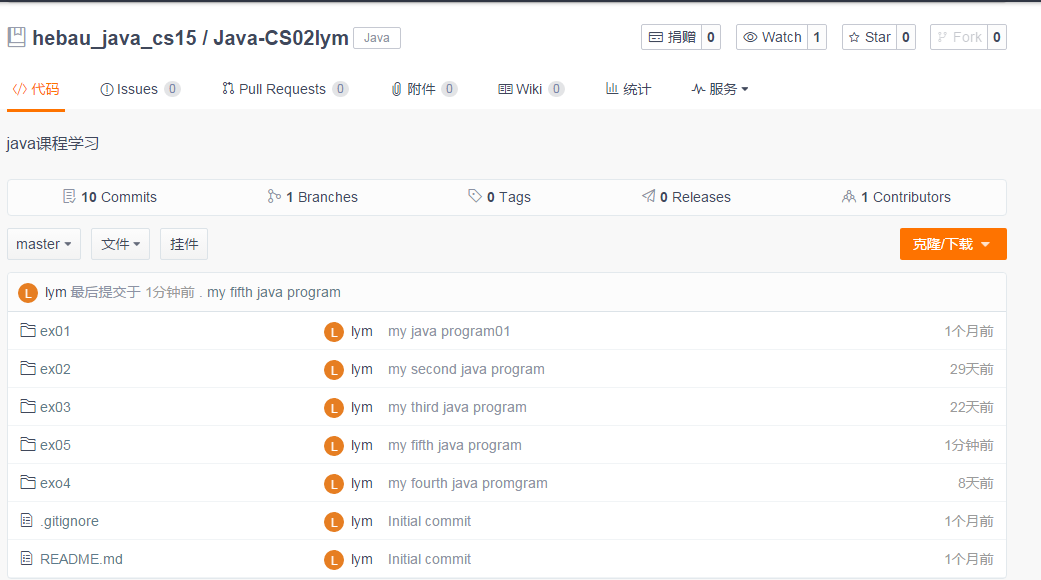The height and width of the screenshot is (580, 1041).
Task: Open the ex03 folder icon
Action: [28, 406]
